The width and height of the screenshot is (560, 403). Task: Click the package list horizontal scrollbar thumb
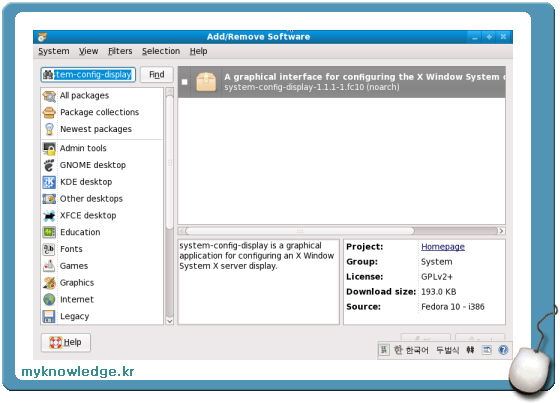pos(300,231)
